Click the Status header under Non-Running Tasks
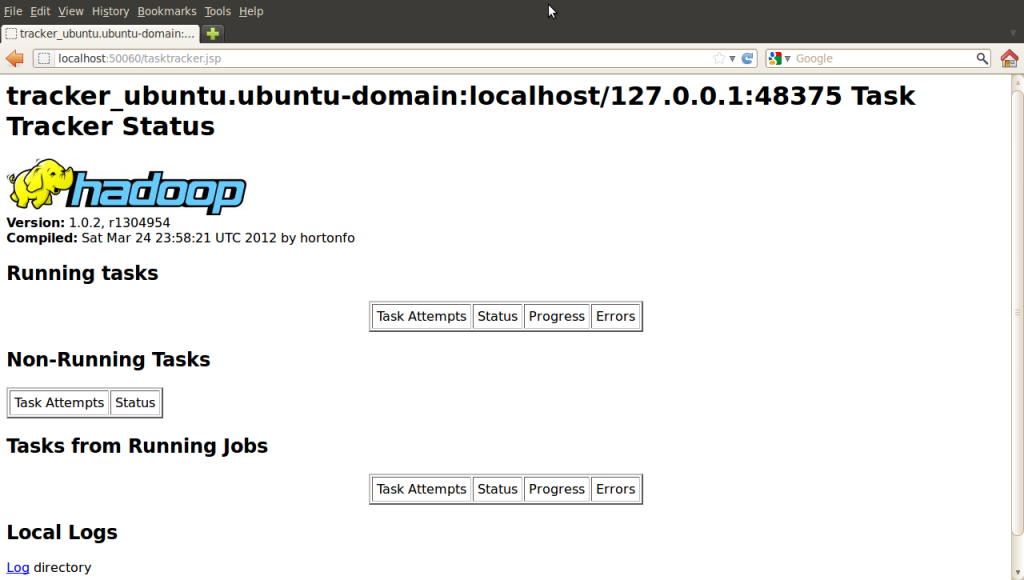1024x580 pixels. (135, 402)
